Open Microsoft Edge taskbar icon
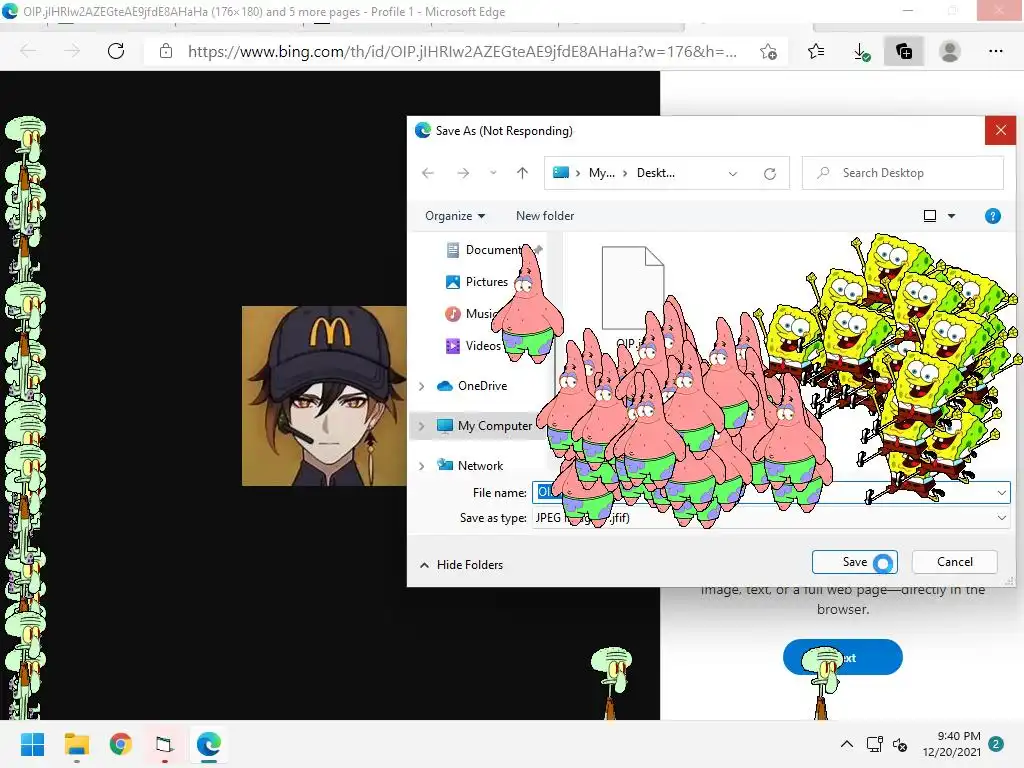Screen dimensions: 1024x768 [x=209, y=744]
